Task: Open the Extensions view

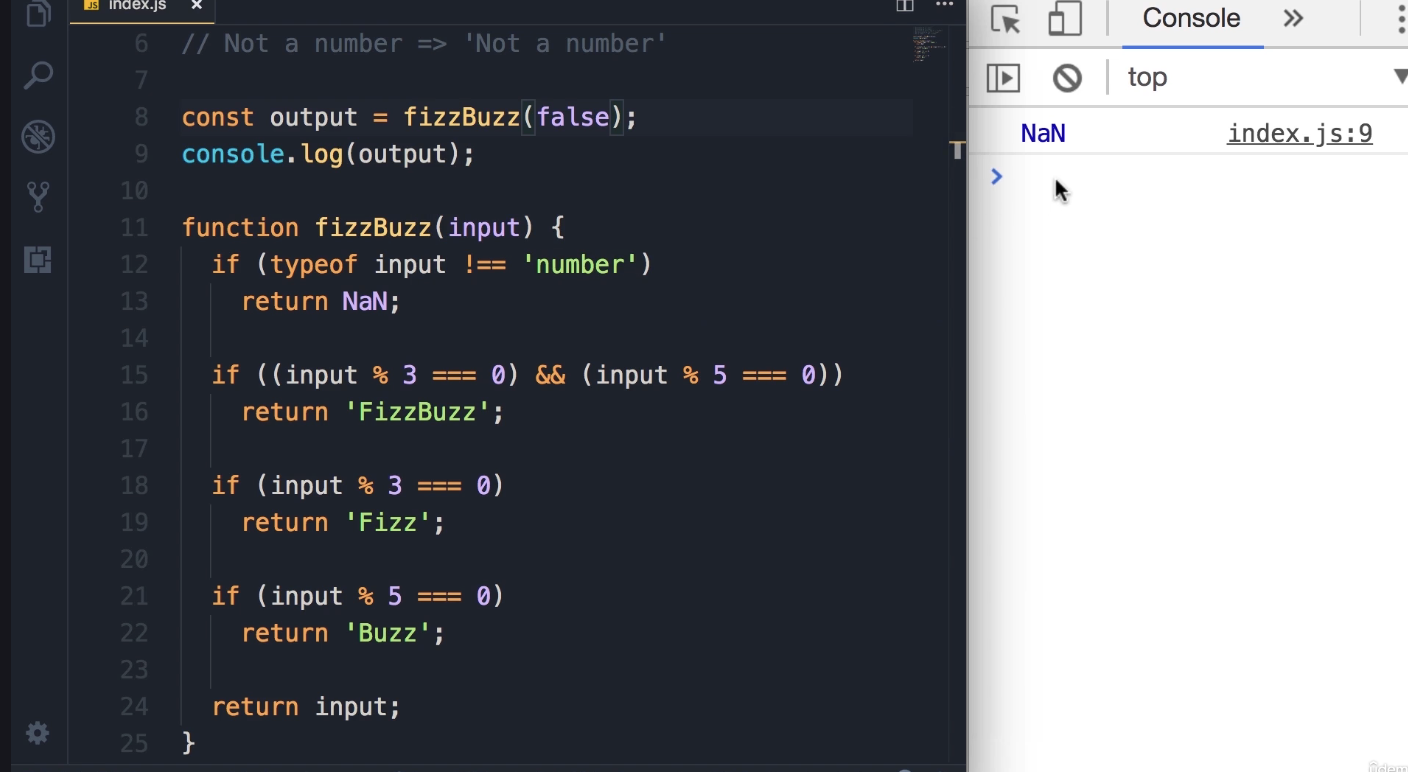Action: click(x=37, y=260)
